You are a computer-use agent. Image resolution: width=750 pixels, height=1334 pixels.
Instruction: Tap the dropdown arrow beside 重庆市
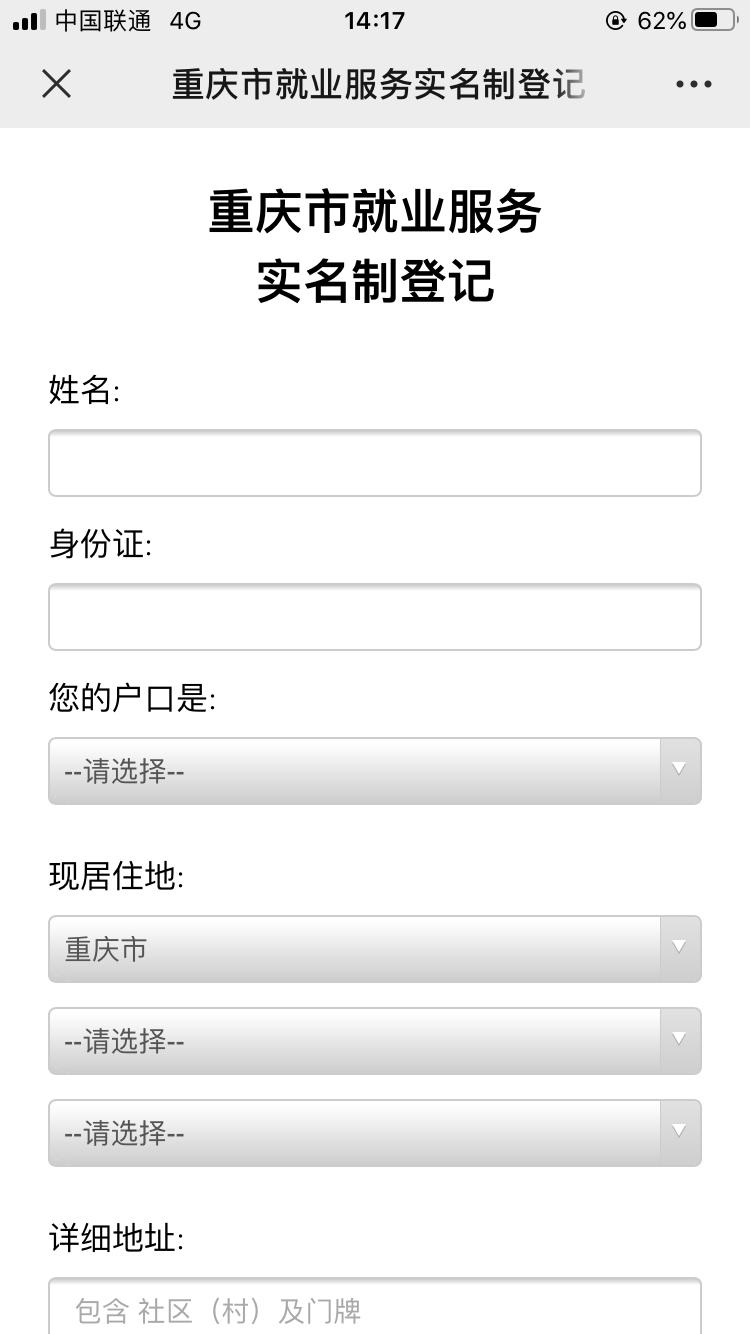pyautogui.click(x=679, y=948)
